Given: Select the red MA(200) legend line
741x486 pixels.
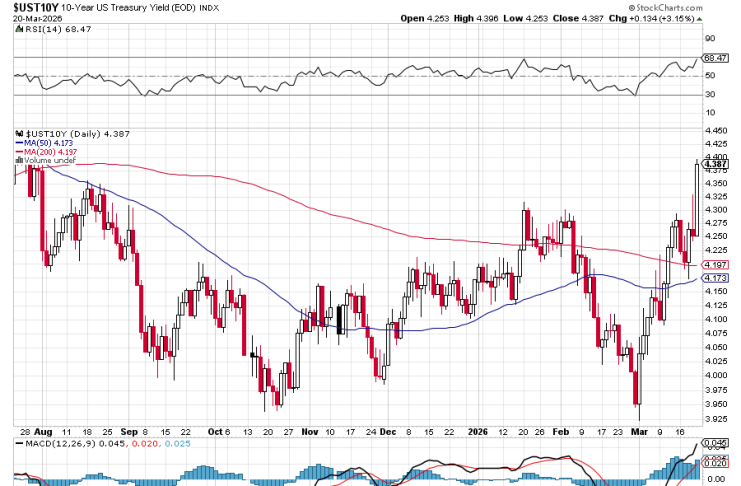Looking at the screenshot, I should [x=20, y=152].
